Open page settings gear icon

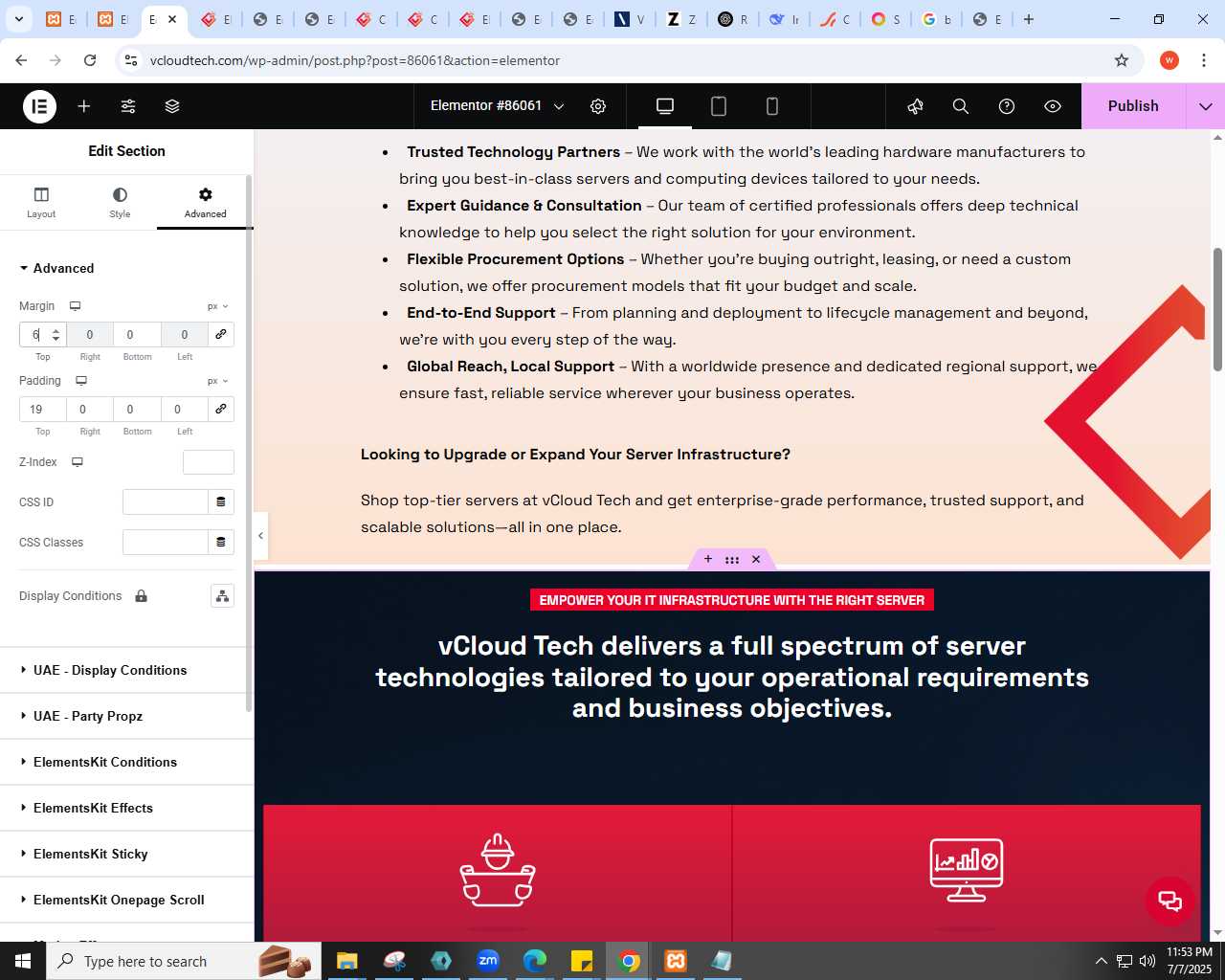598,106
